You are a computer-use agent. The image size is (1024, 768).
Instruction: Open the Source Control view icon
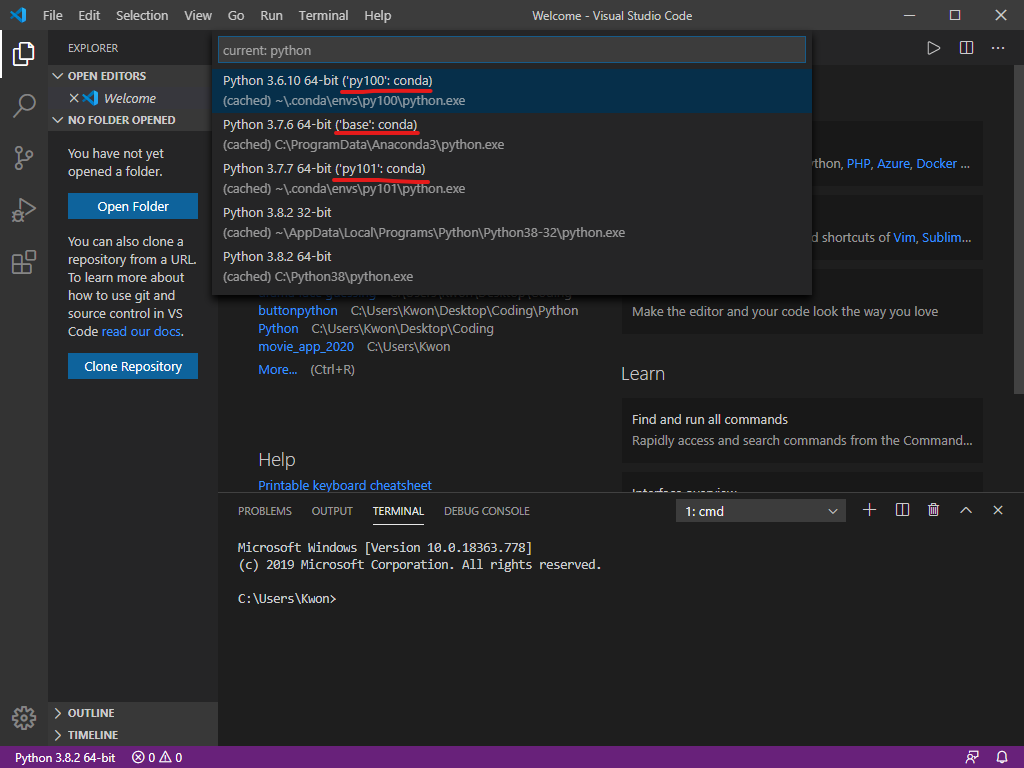pyautogui.click(x=24, y=158)
